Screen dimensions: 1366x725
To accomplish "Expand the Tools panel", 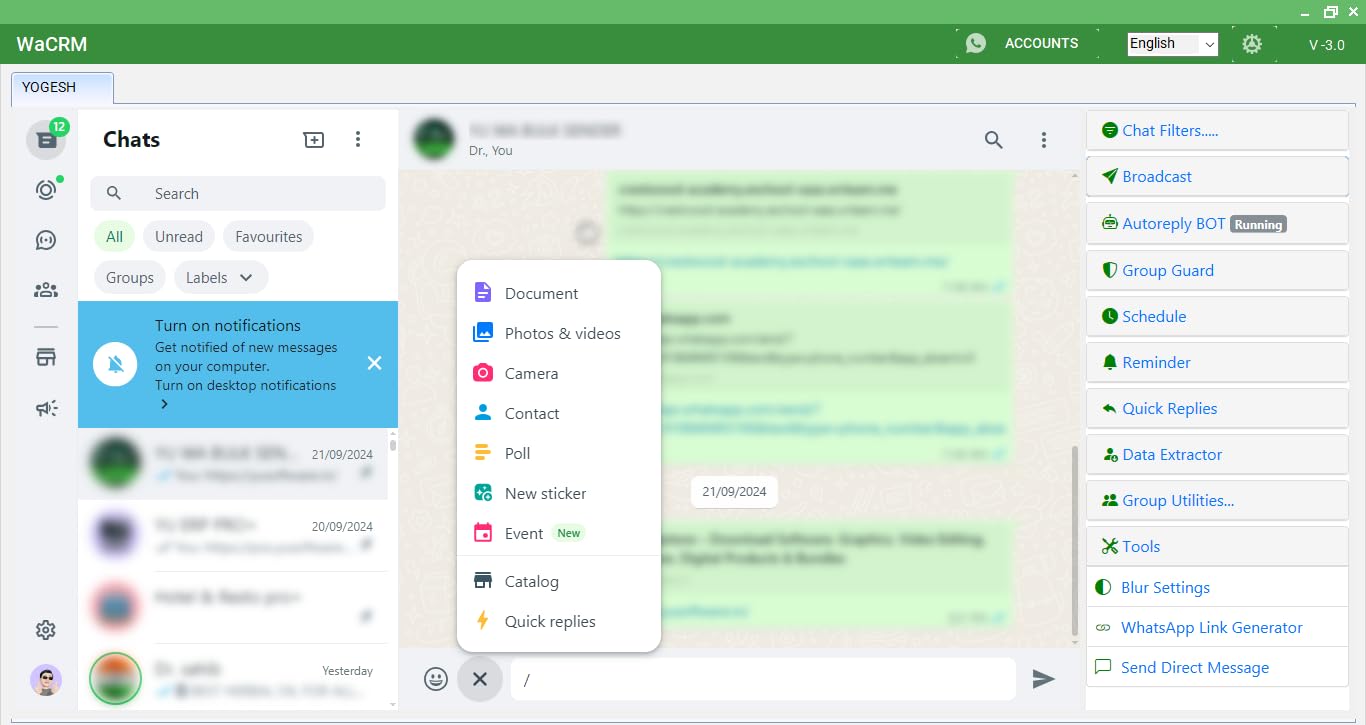I will (1217, 546).
